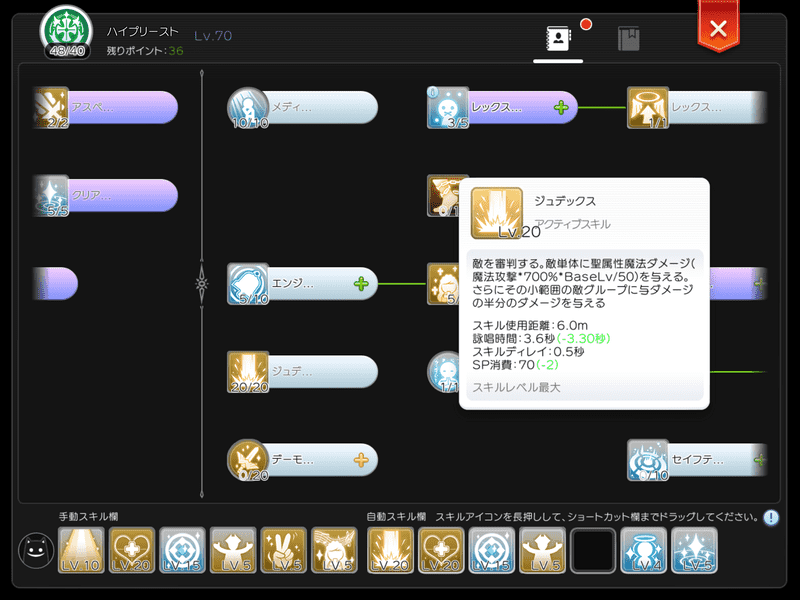Select LV.10 manual skill slot
Image resolution: width=800 pixels, height=600 pixels.
click(x=81, y=551)
